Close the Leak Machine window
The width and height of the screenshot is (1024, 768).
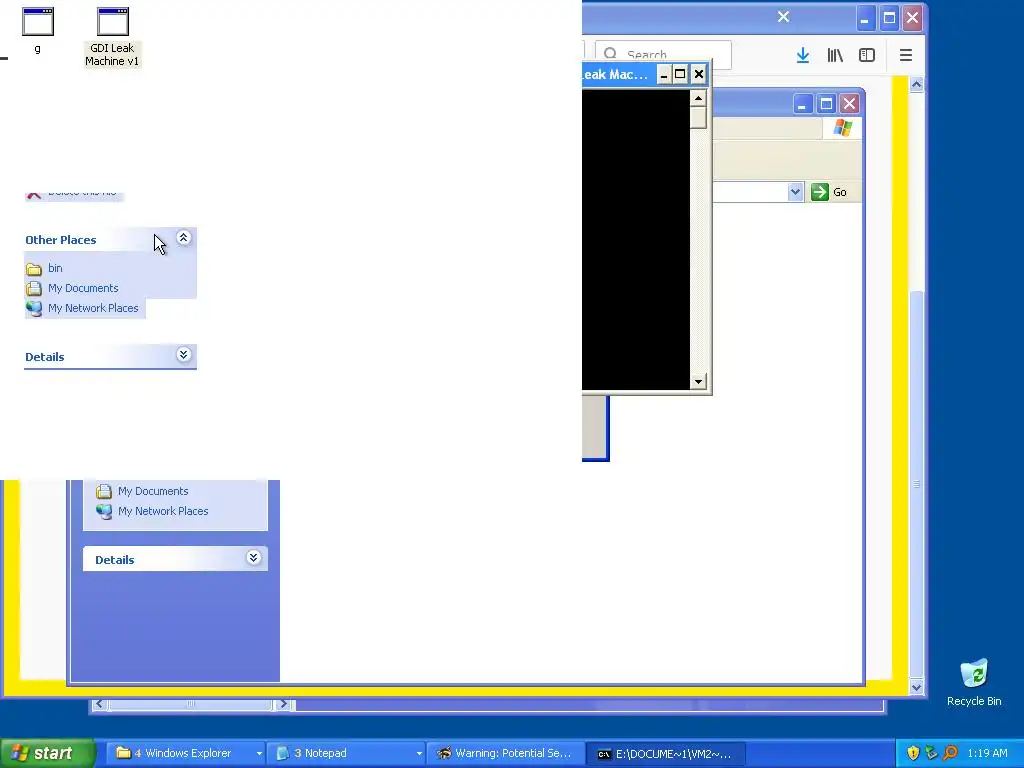click(699, 74)
